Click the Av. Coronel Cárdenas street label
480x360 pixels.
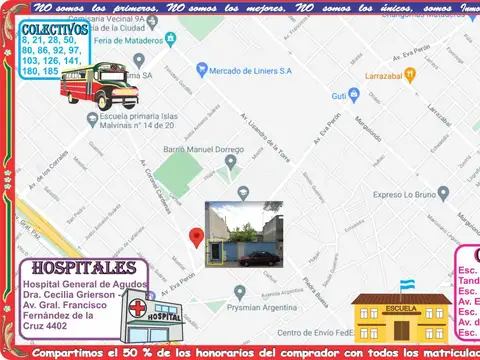[156, 187]
